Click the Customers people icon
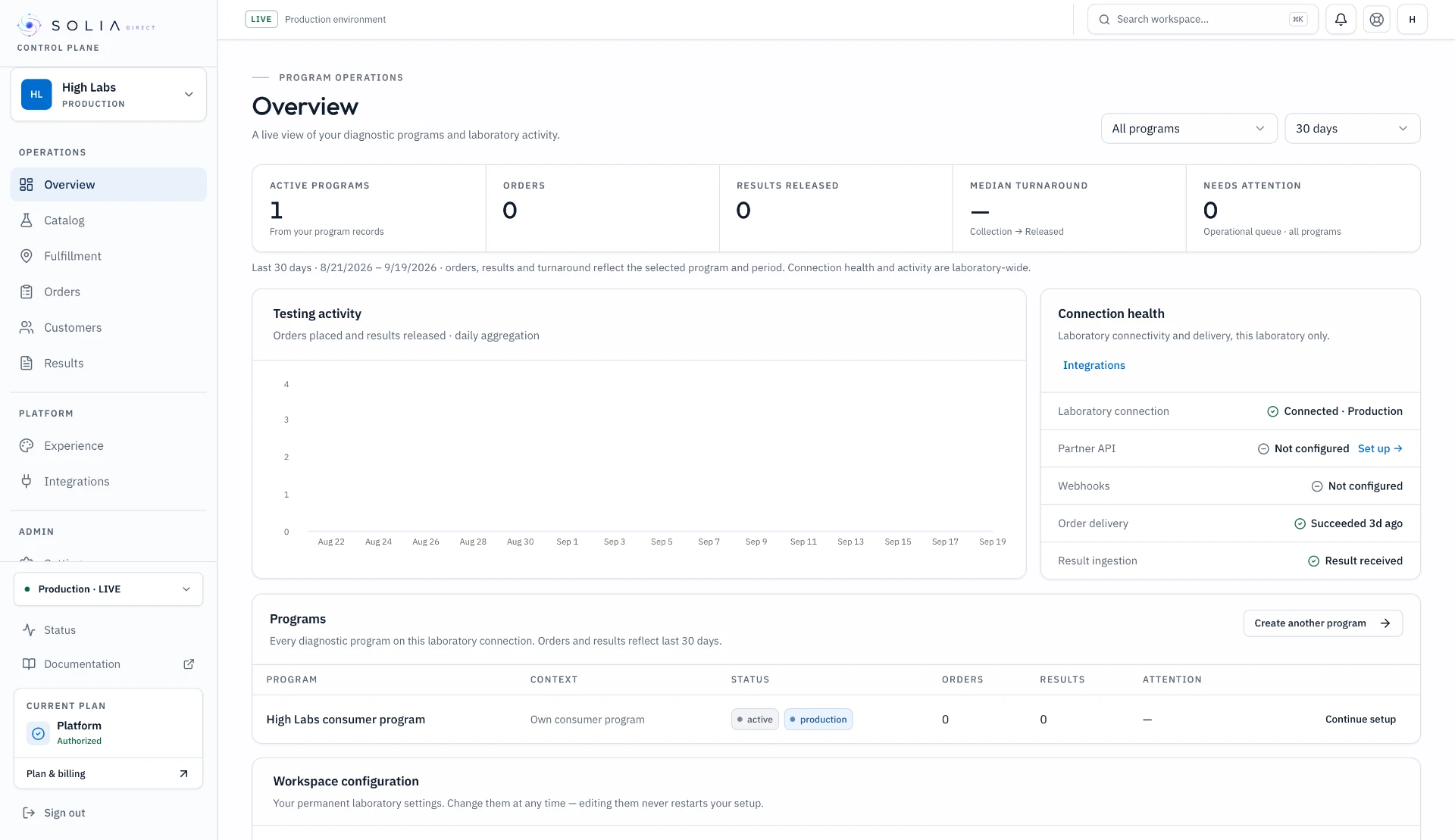Screen dimensions: 1455x840 coord(27,327)
